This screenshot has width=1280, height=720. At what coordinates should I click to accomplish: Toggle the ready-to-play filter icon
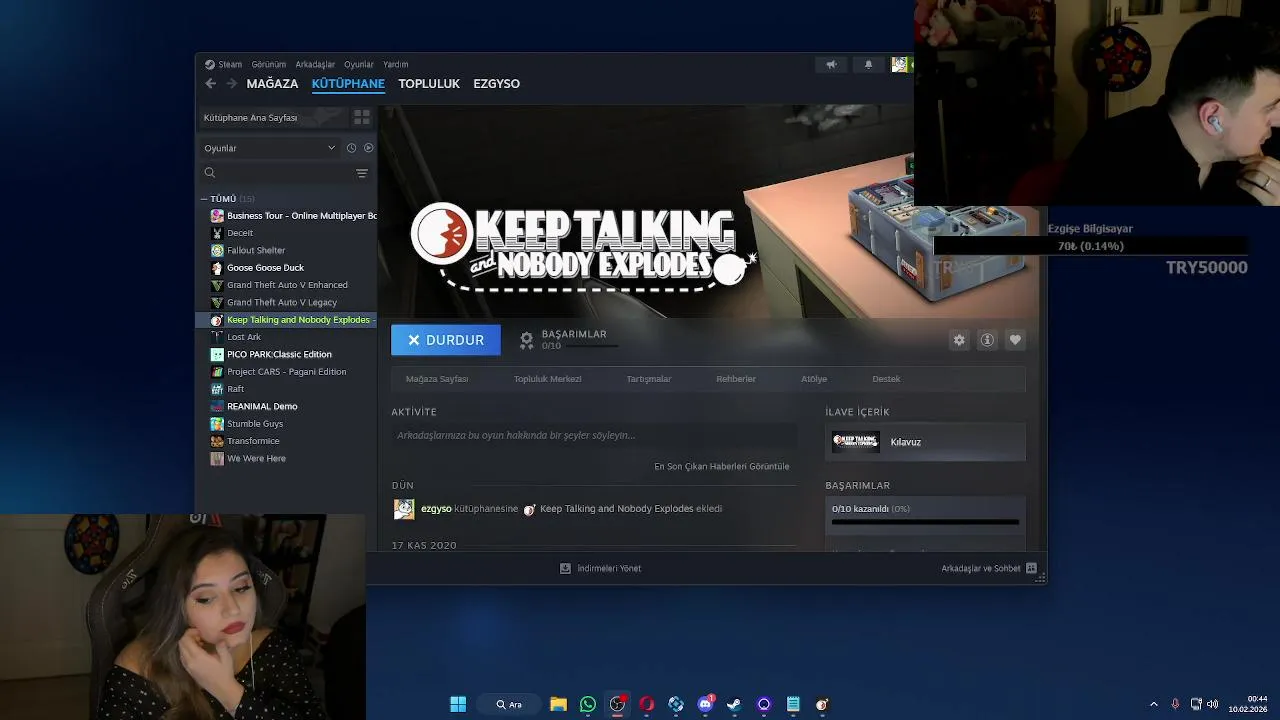click(x=368, y=148)
